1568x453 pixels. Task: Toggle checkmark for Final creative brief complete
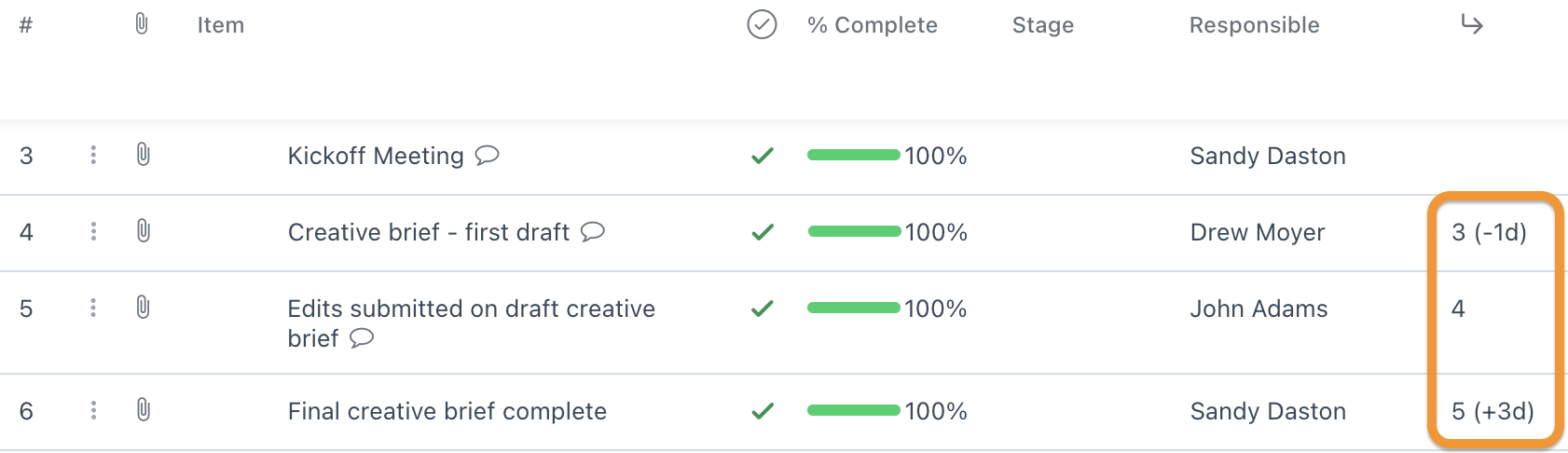(763, 411)
